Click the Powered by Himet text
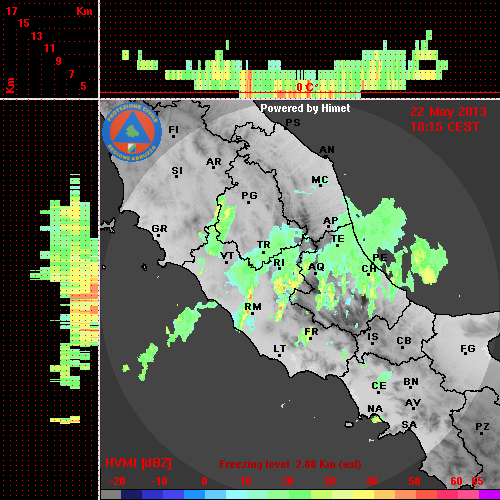 [305, 108]
